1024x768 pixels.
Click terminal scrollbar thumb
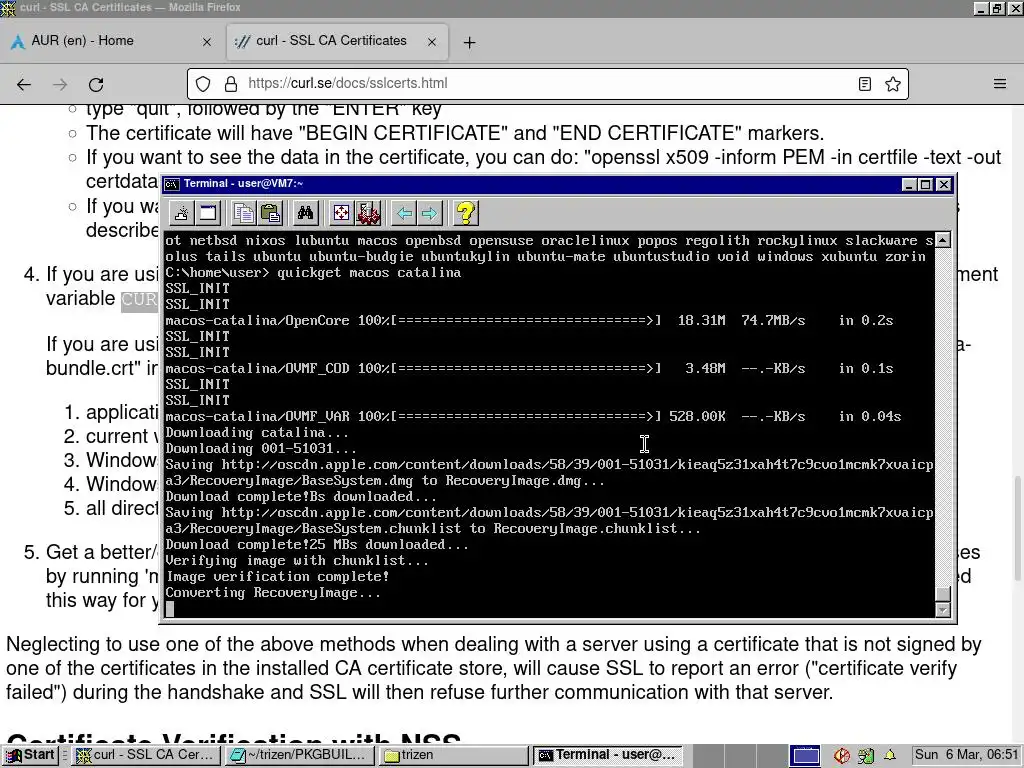[942, 594]
